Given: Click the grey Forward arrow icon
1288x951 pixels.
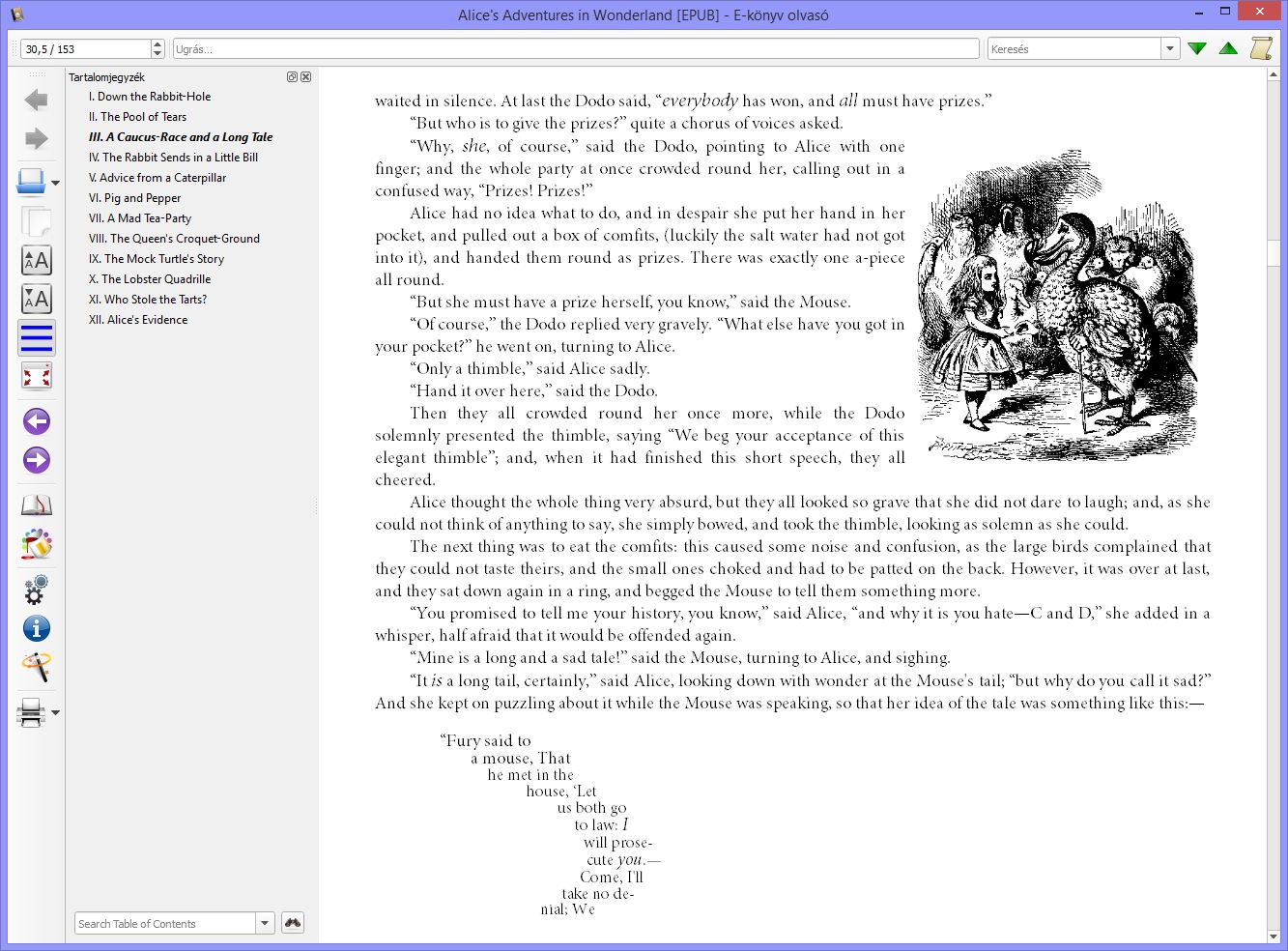Looking at the screenshot, I should tap(36, 138).
